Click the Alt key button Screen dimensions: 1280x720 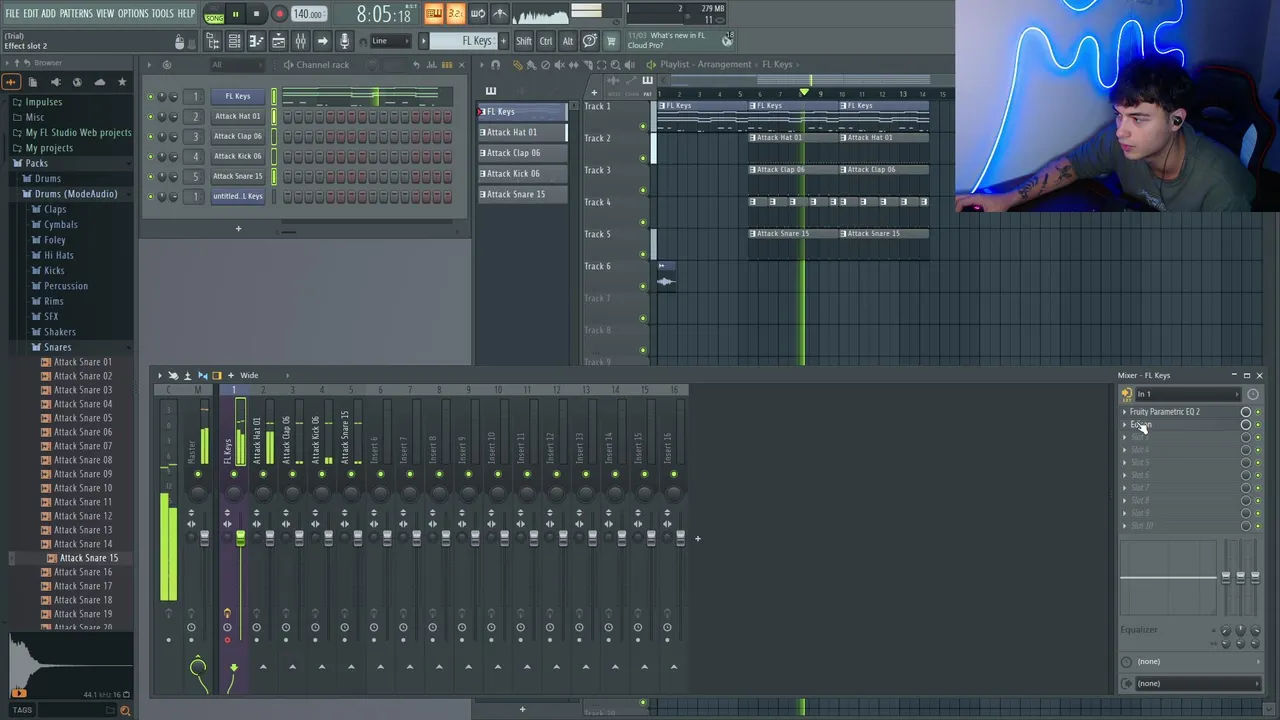coord(567,41)
